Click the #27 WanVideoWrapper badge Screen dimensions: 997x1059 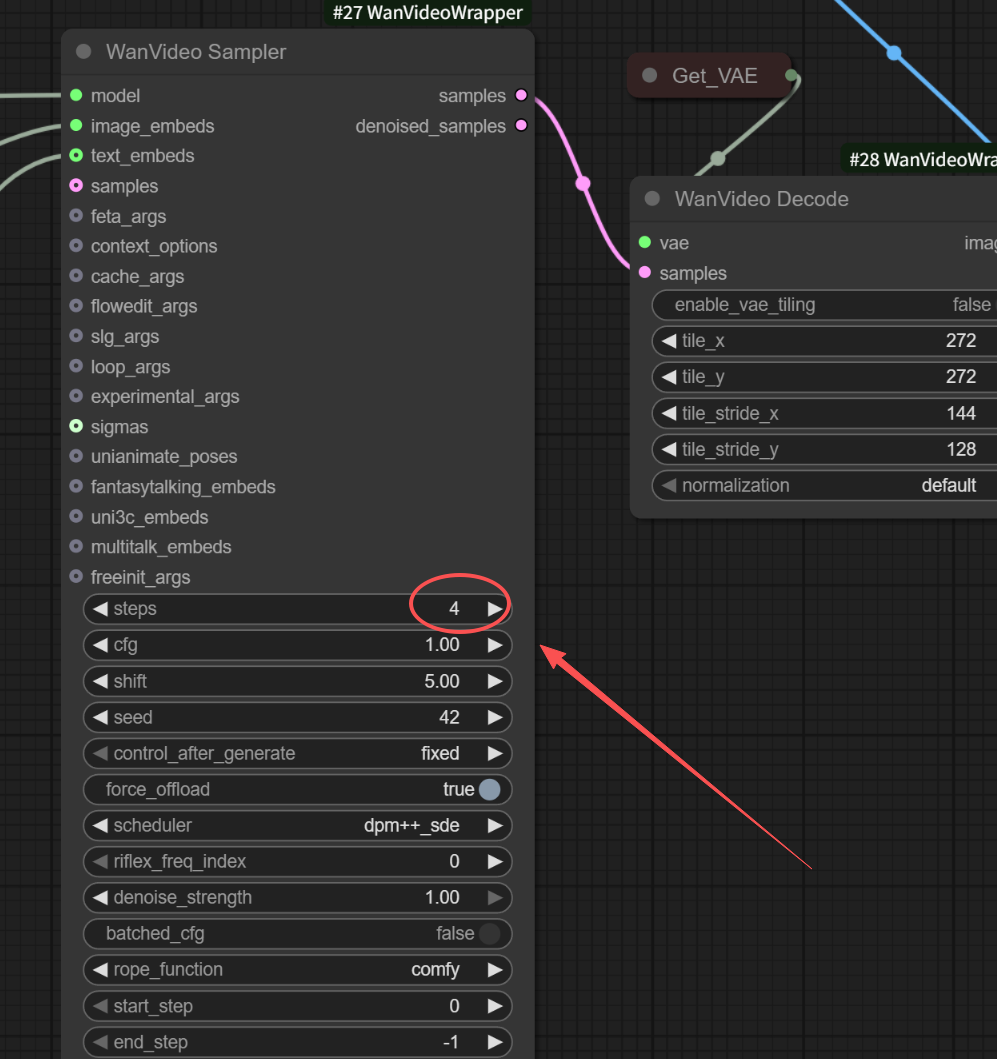[x=428, y=12]
